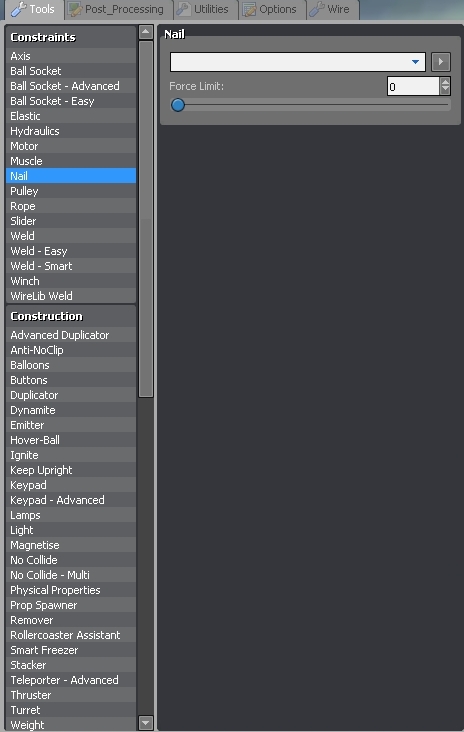
Task: Collapse the Construction category header
Action: [71, 316]
